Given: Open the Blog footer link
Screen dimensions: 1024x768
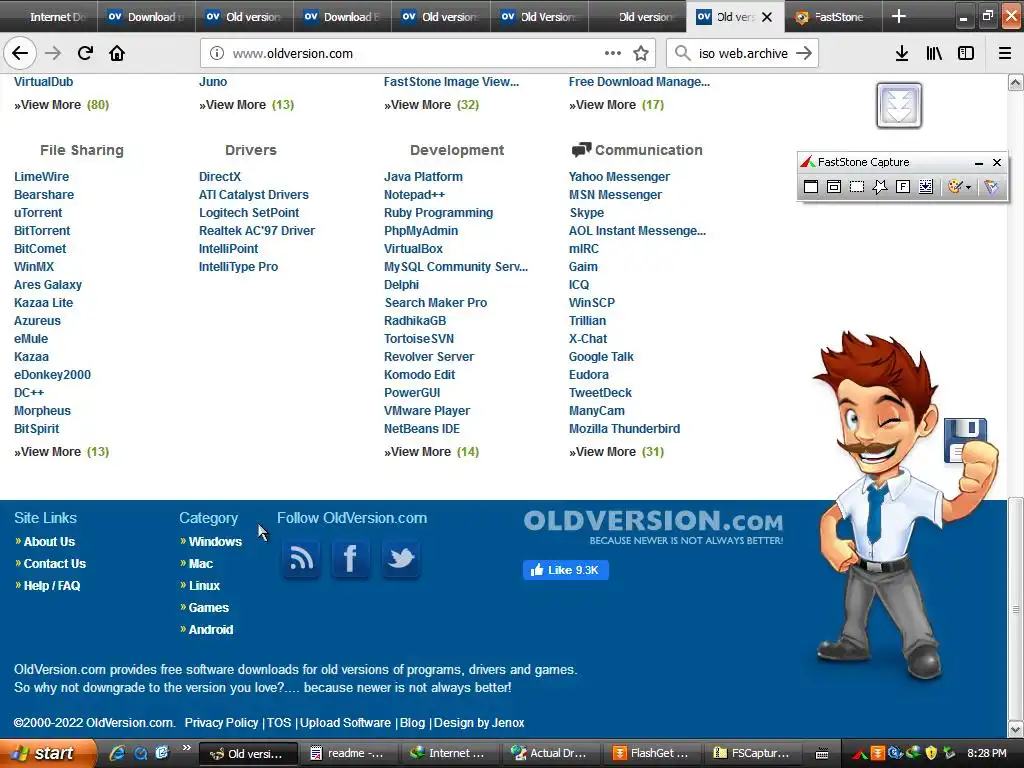Looking at the screenshot, I should pos(412,723).
